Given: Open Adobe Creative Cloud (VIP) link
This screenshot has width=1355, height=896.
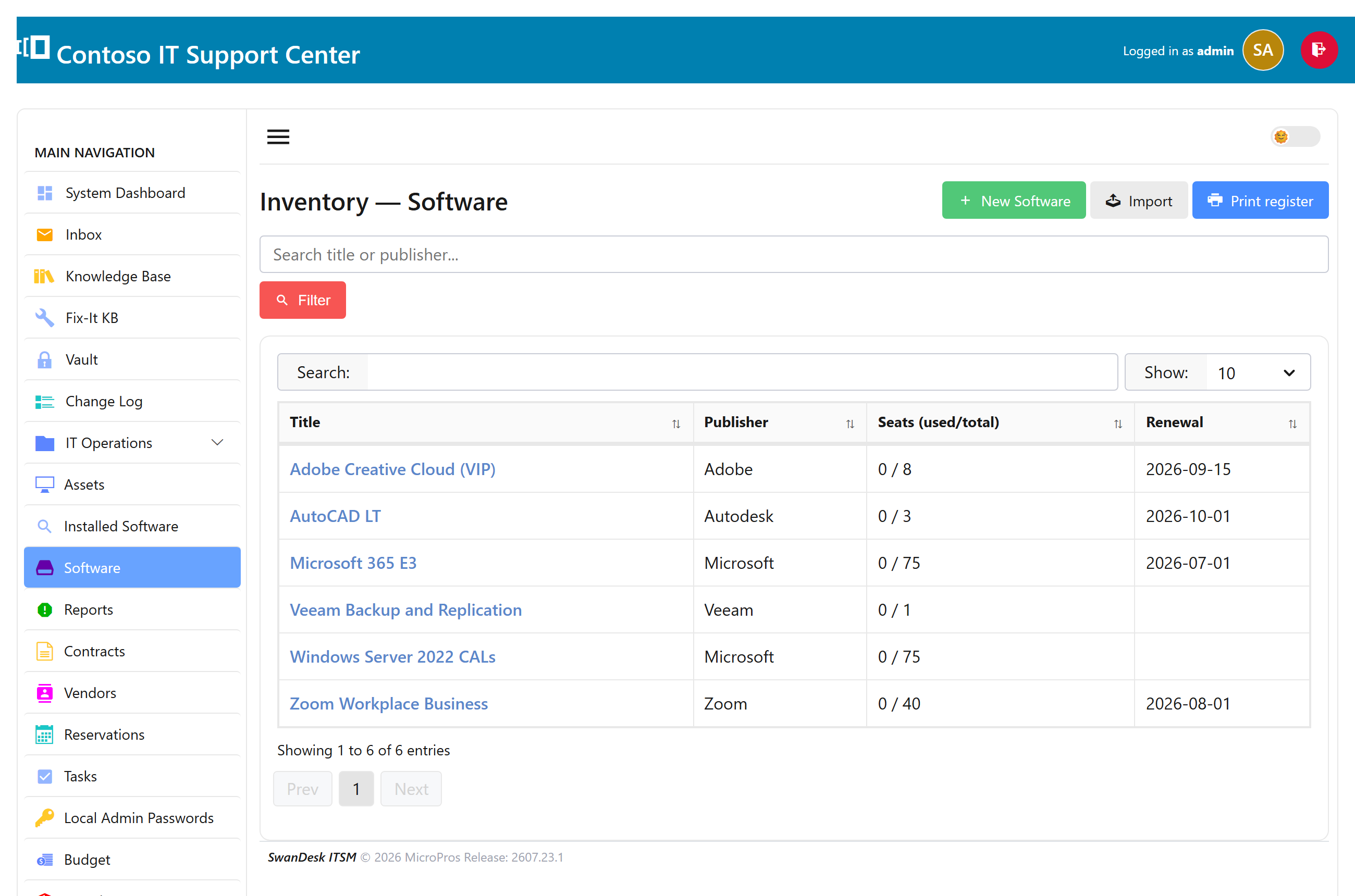Looking at the screenshot, I should click(x=393, y=470).
